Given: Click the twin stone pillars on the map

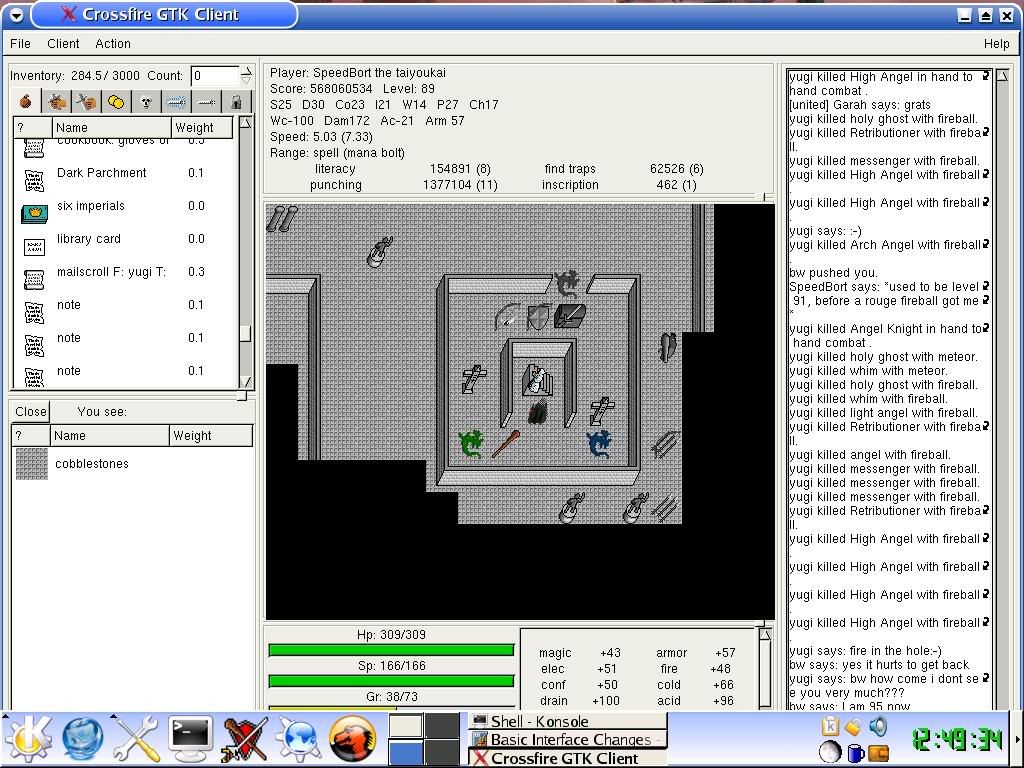Looking at the screenshot, I should point(281,219).
